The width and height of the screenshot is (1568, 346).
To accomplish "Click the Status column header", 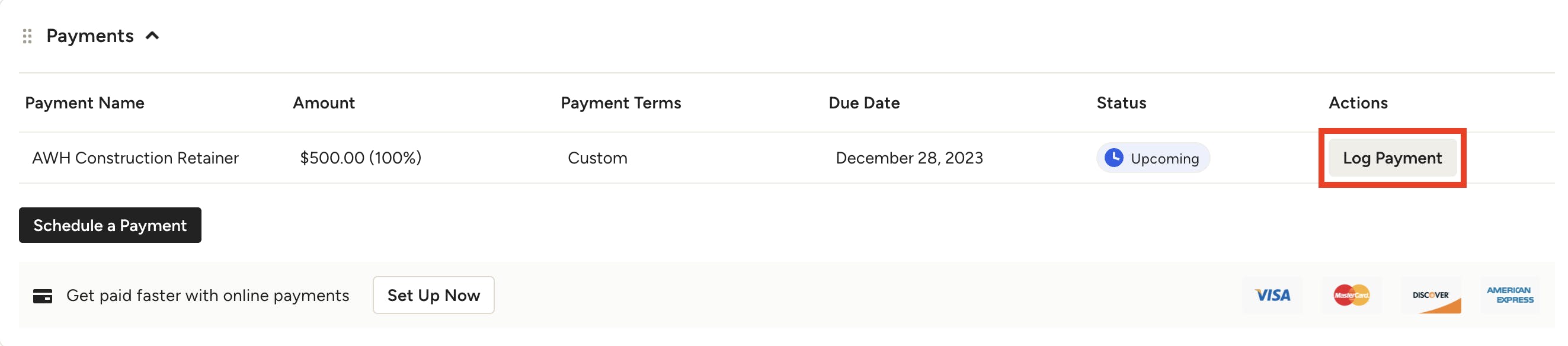I will tap(1121, 102).
